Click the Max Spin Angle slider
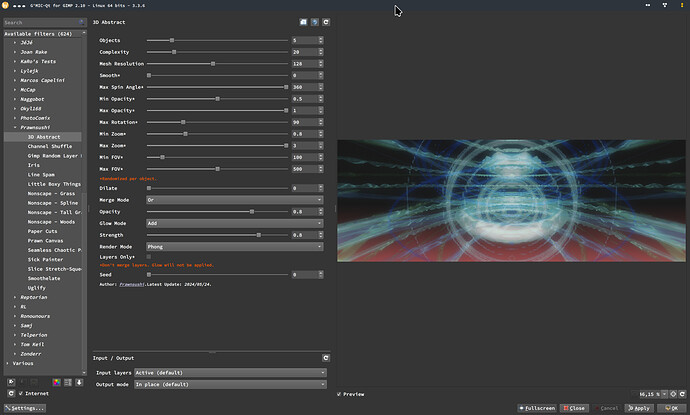 [x=217, y=87]
